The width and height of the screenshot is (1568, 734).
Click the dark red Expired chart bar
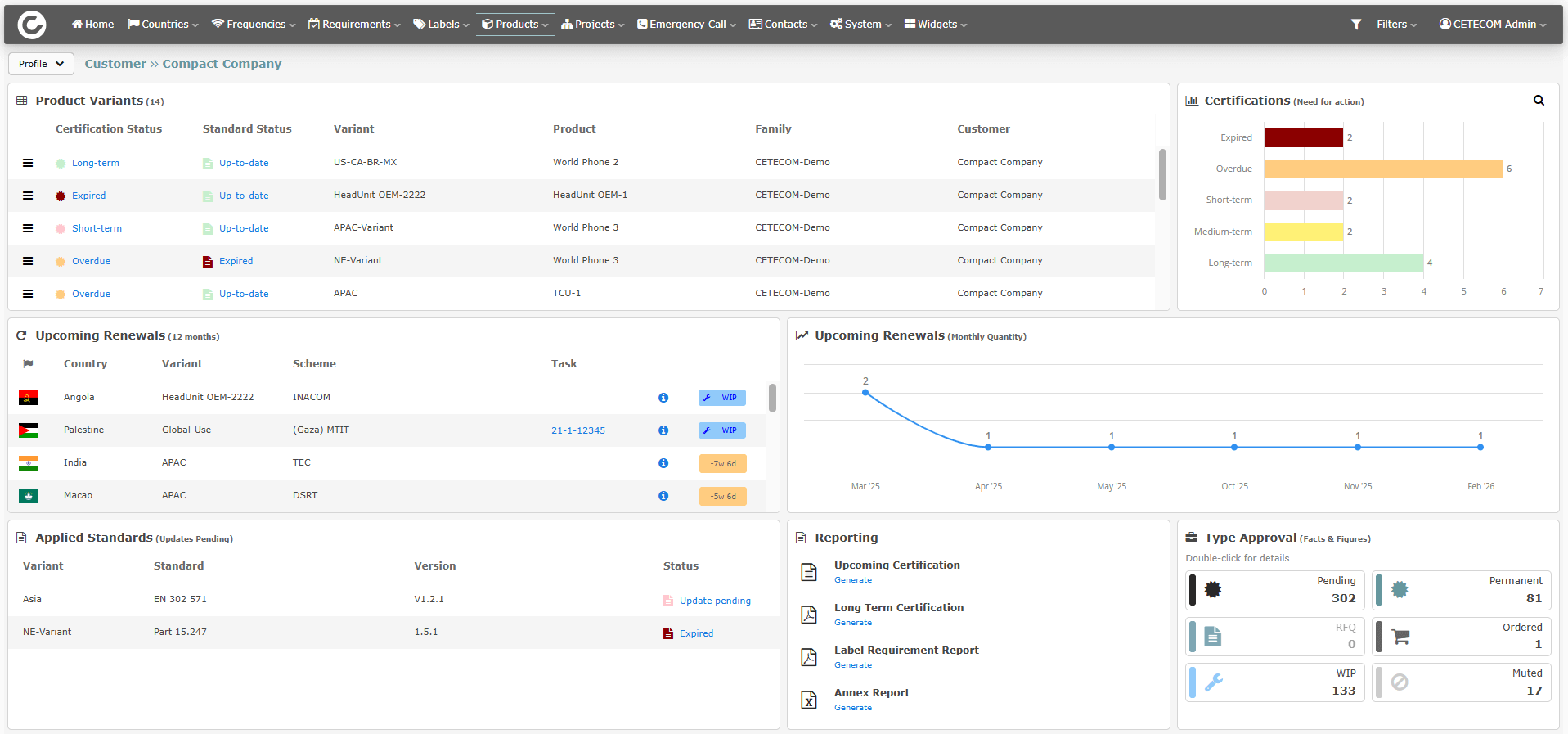tap(1304, 137)
